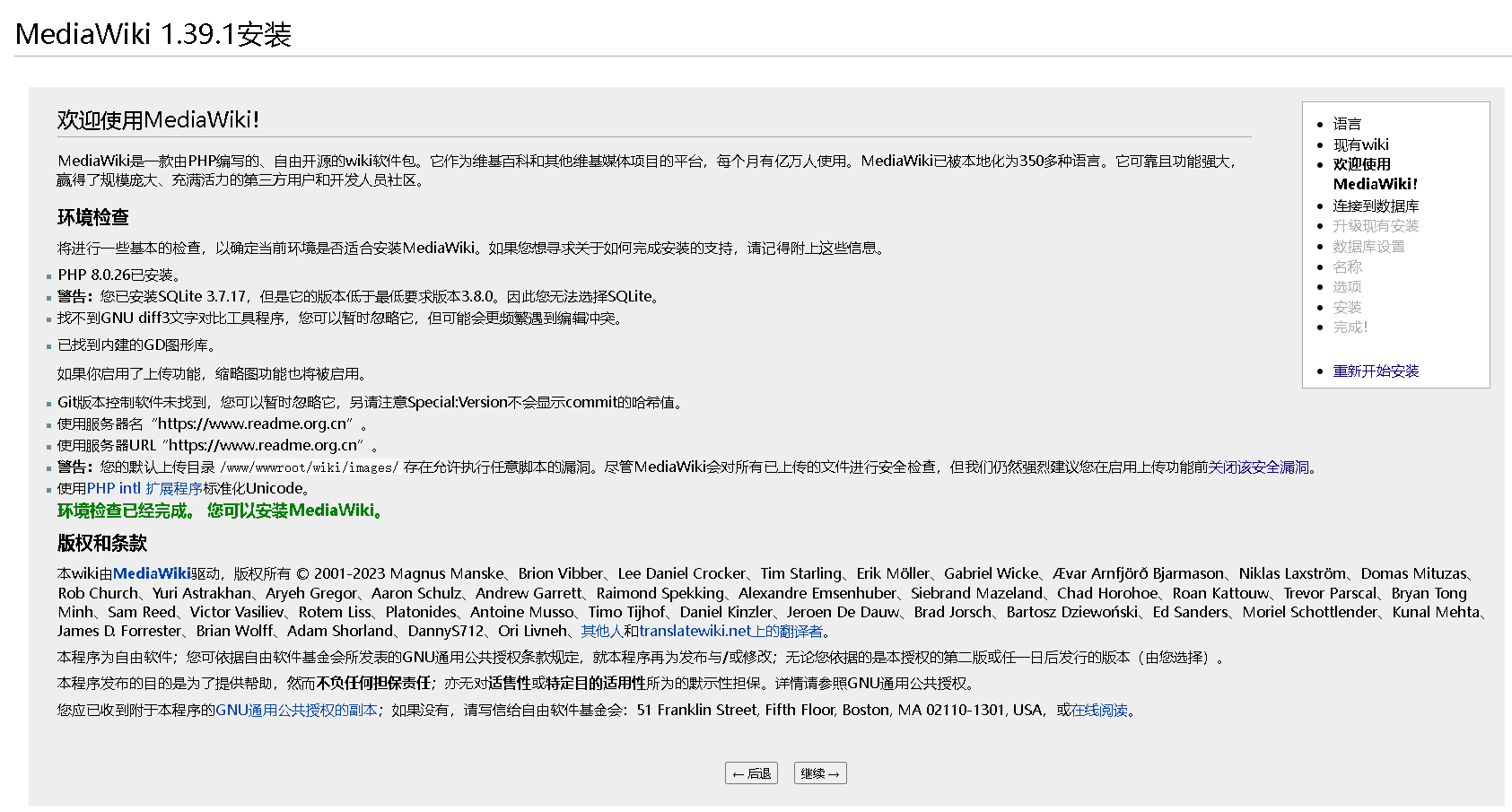Open translatewiki.net上的翻译者 link
Viewport: 1512px width, 812px height.
click(x=730, y=631)
